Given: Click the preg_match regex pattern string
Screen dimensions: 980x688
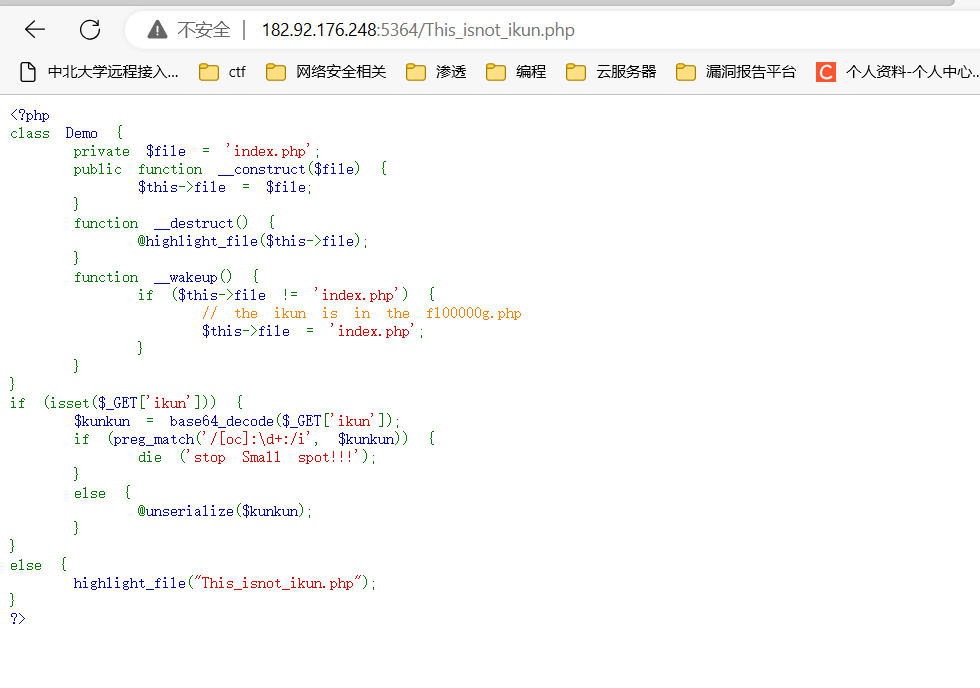Looking at the screenshot, I should point(260,439).
